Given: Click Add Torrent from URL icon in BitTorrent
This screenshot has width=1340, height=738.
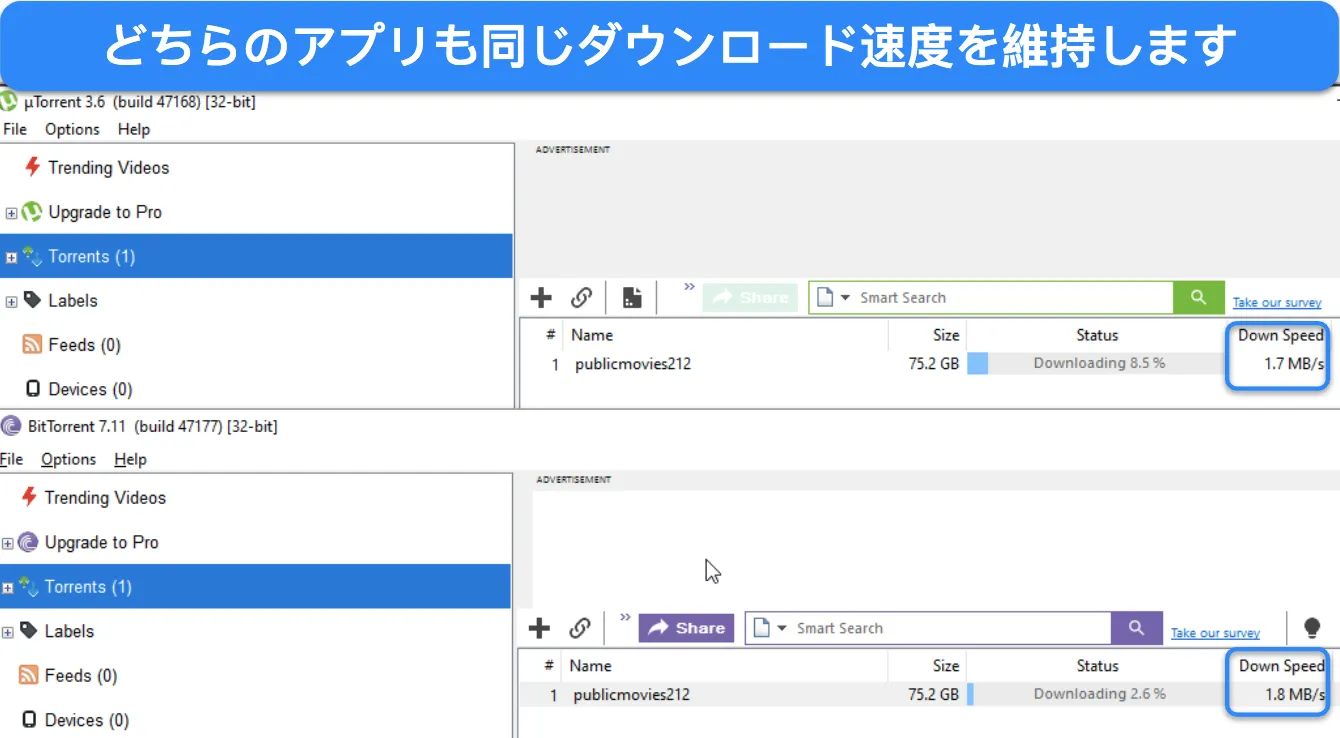Looking at the screenshot, I should (x=579, y=628).
